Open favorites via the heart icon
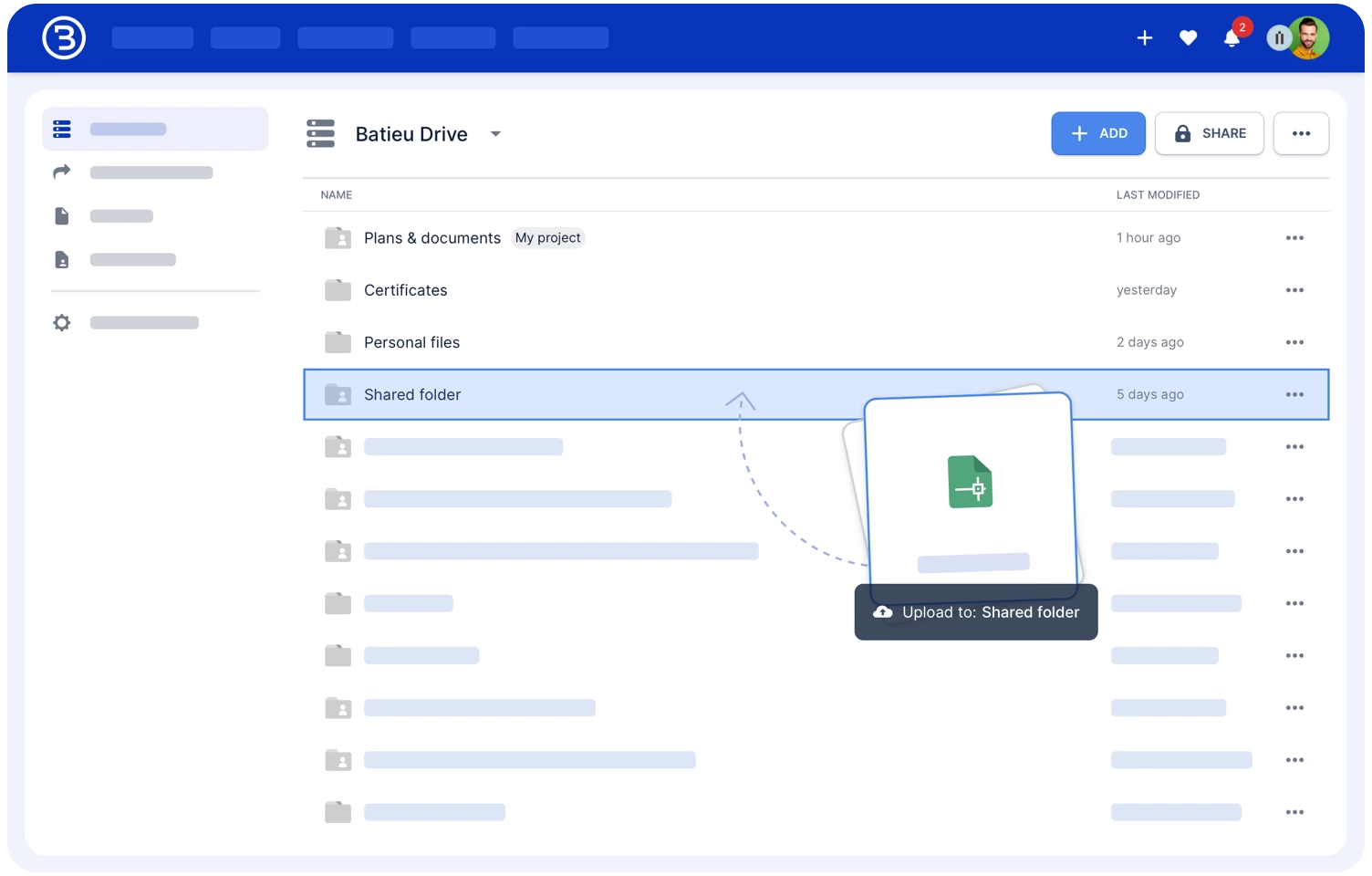Image resolution: width=1372 pixels, height=876 pixels. tap(1188, 38)
